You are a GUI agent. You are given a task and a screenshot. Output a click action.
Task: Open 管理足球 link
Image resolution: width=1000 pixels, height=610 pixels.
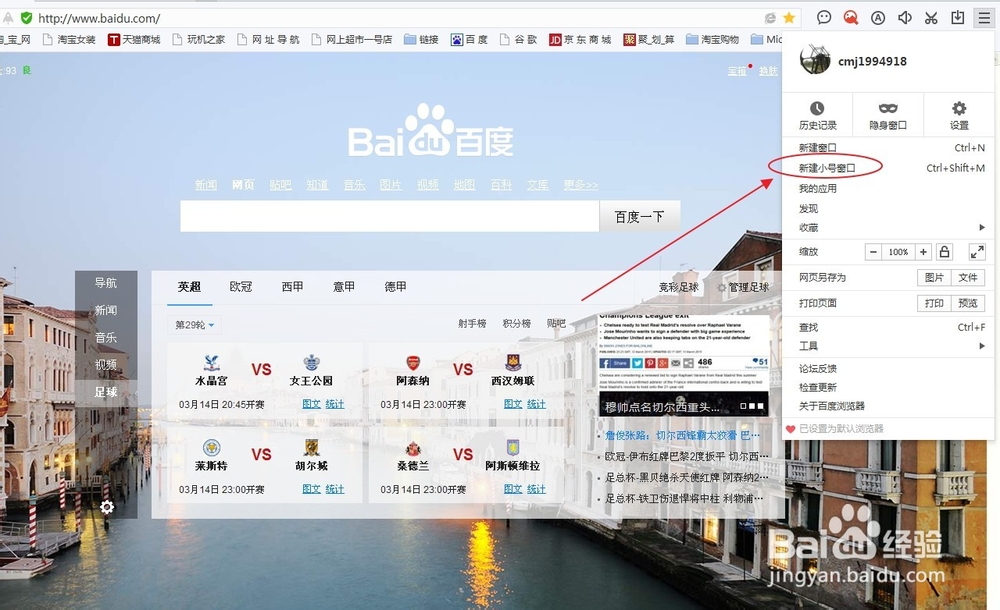pos(743,288)
